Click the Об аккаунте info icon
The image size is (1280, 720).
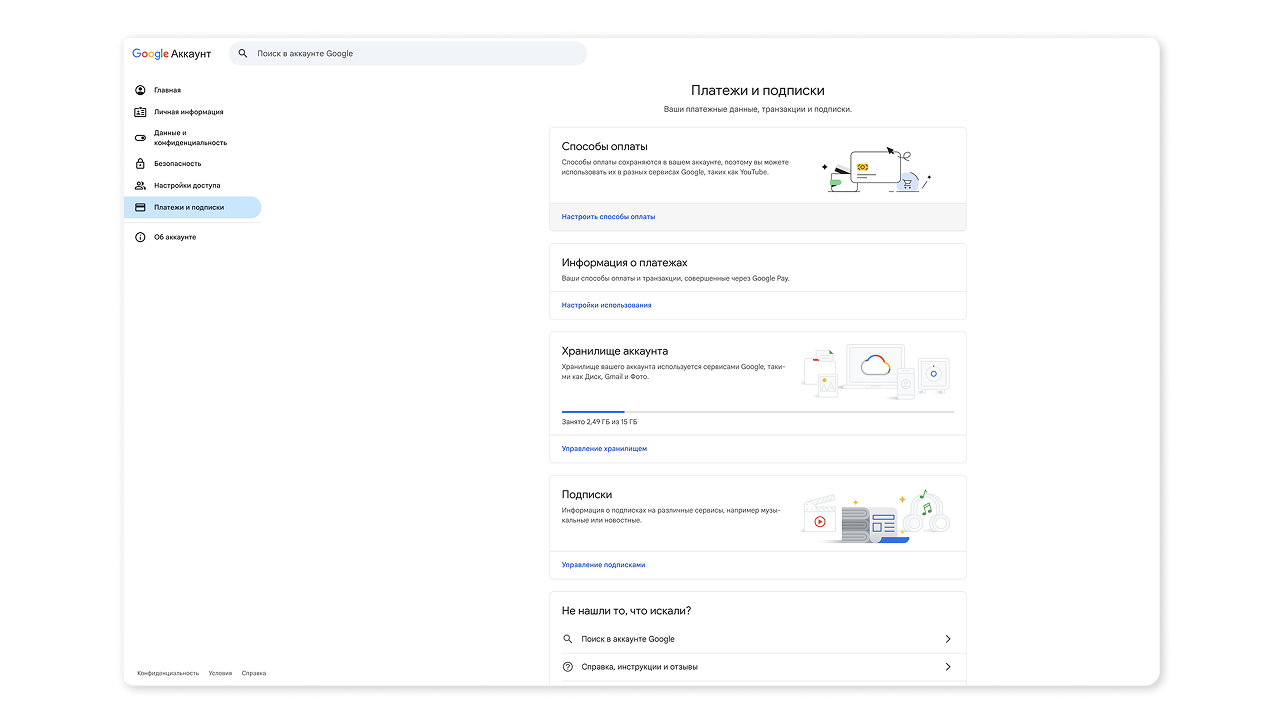141,237
